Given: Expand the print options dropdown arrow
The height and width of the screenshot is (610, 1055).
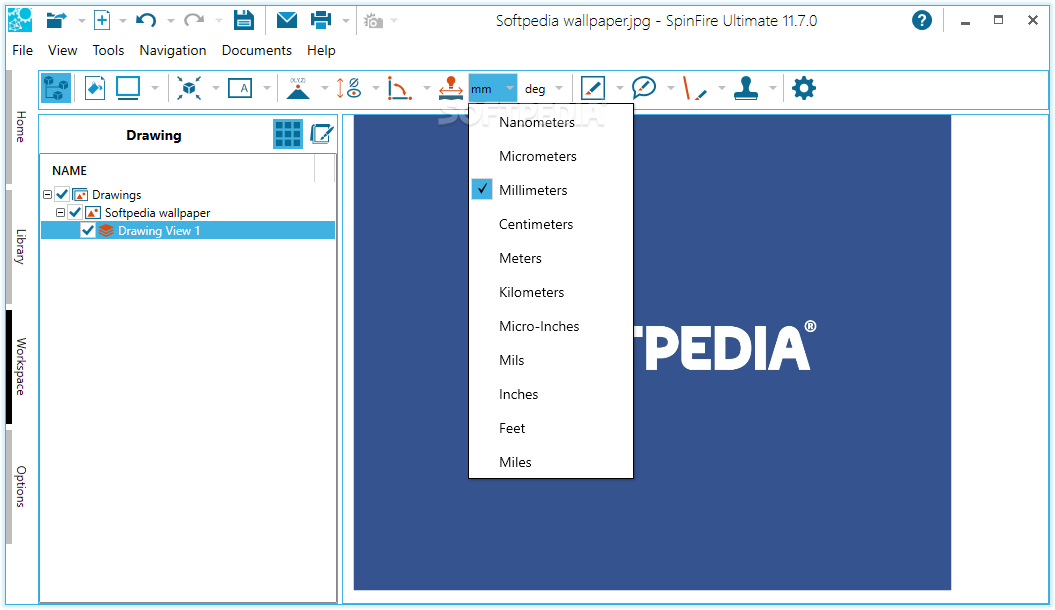Looking at the screenshot, I should (346, 21).
